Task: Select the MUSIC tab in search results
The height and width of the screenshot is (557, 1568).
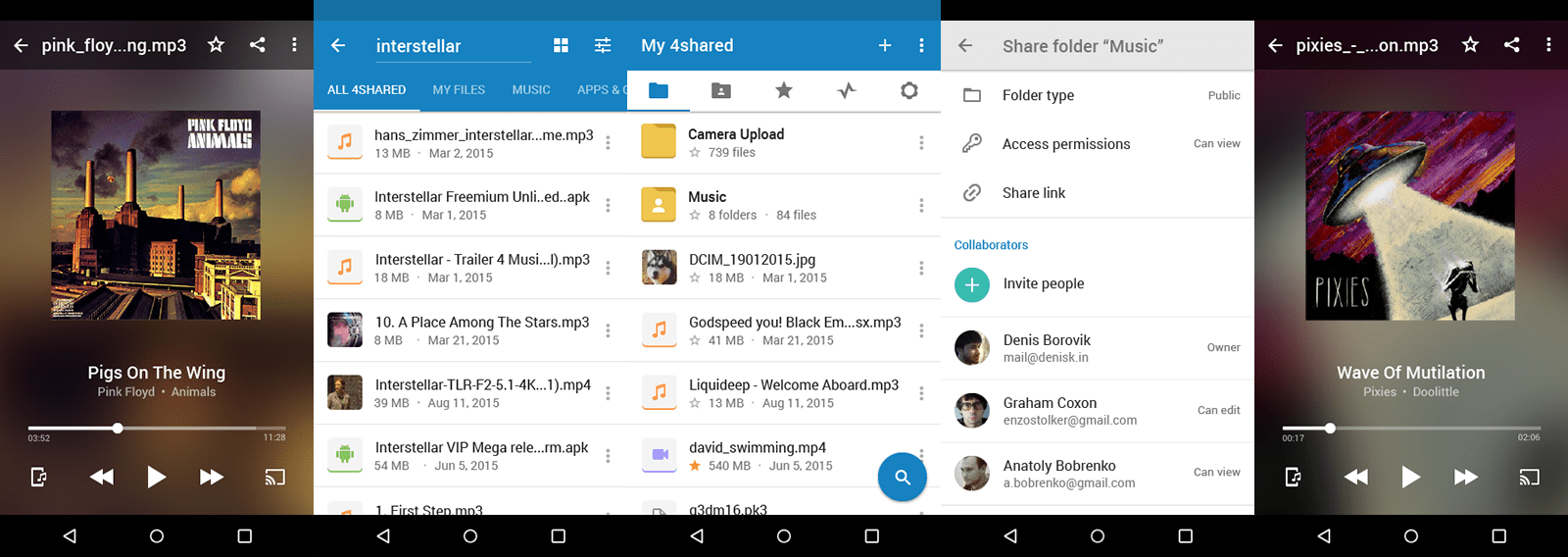Action: tap(531, 89)
